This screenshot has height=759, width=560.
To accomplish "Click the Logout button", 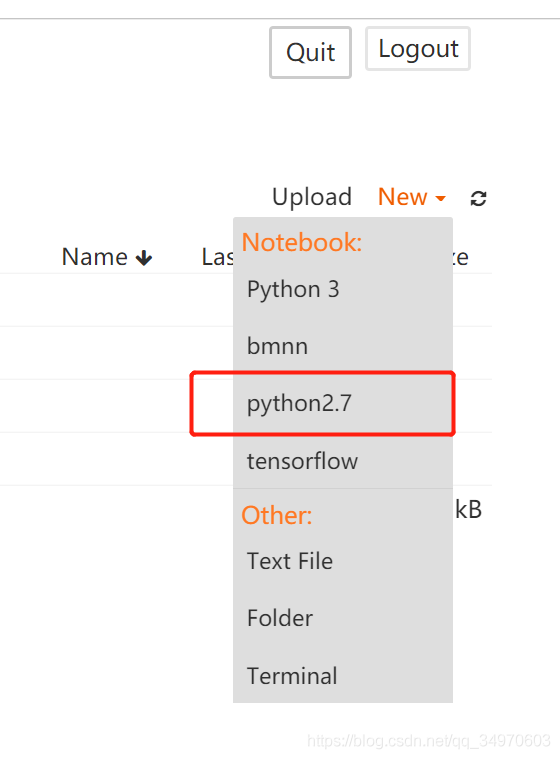I will [x=418, y=48].
